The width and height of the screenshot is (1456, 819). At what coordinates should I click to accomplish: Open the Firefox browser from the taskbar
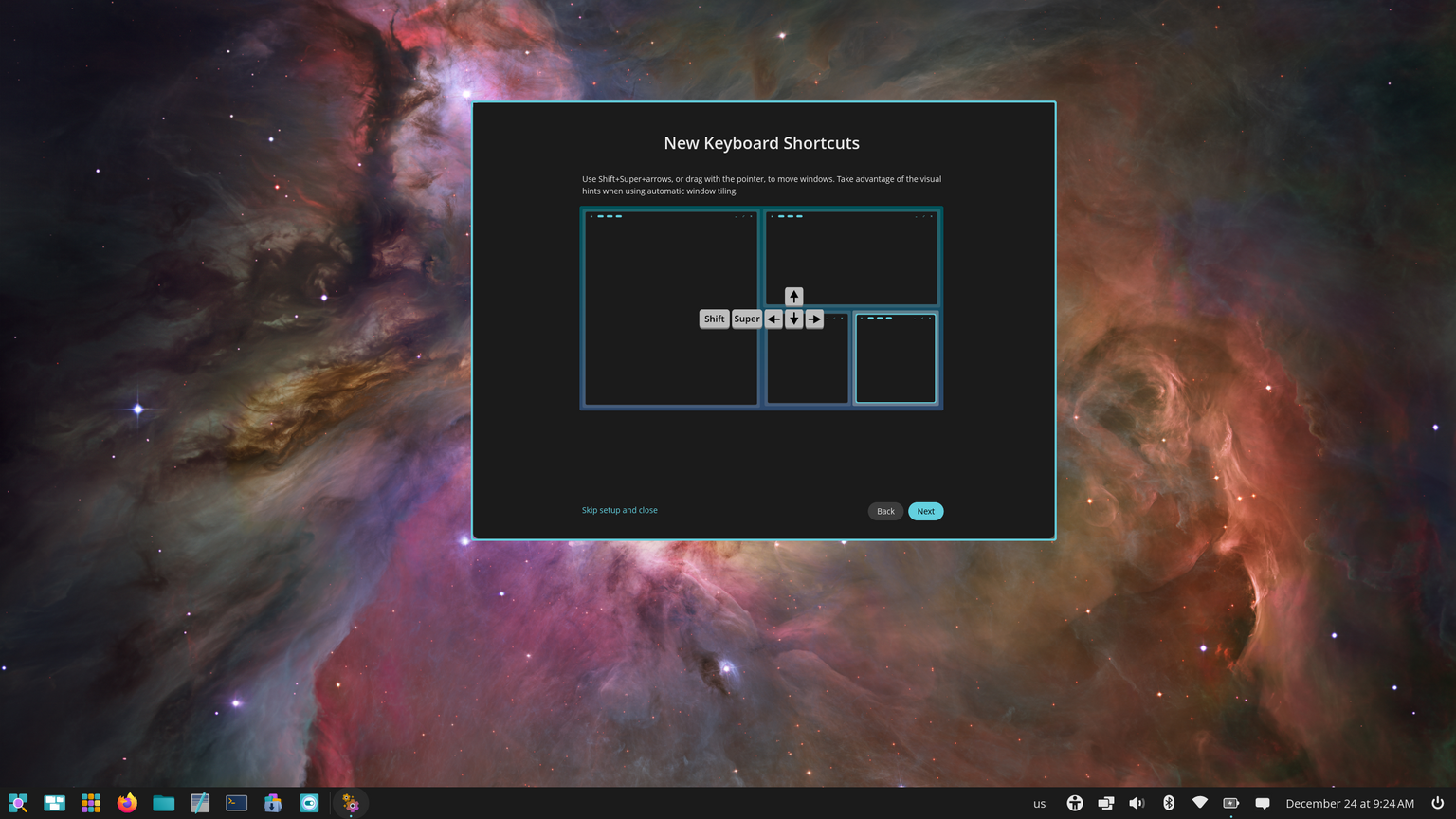click(x=126, y=803)
